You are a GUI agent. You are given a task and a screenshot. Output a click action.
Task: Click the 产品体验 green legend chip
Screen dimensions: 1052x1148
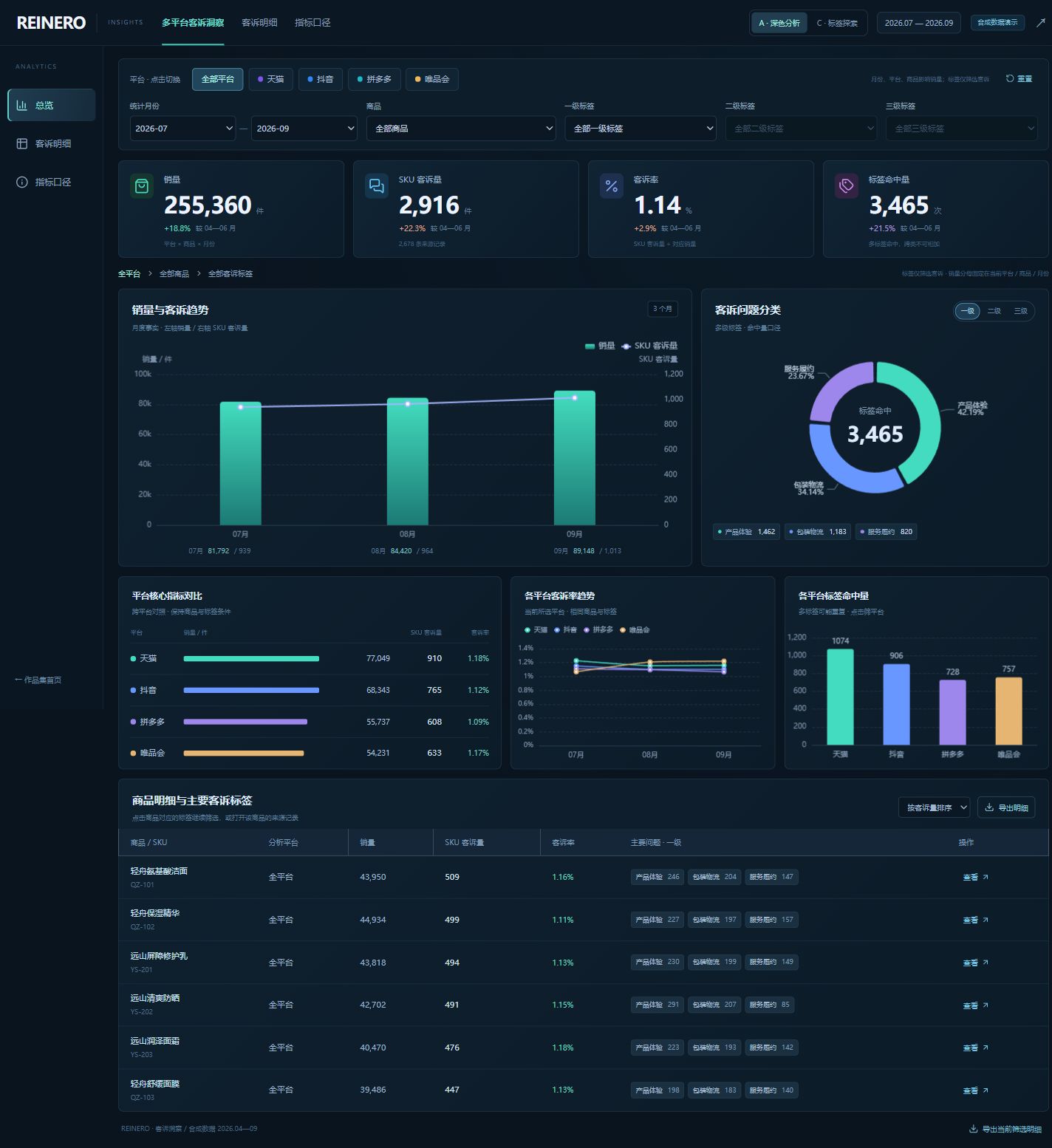coord(746,532)
